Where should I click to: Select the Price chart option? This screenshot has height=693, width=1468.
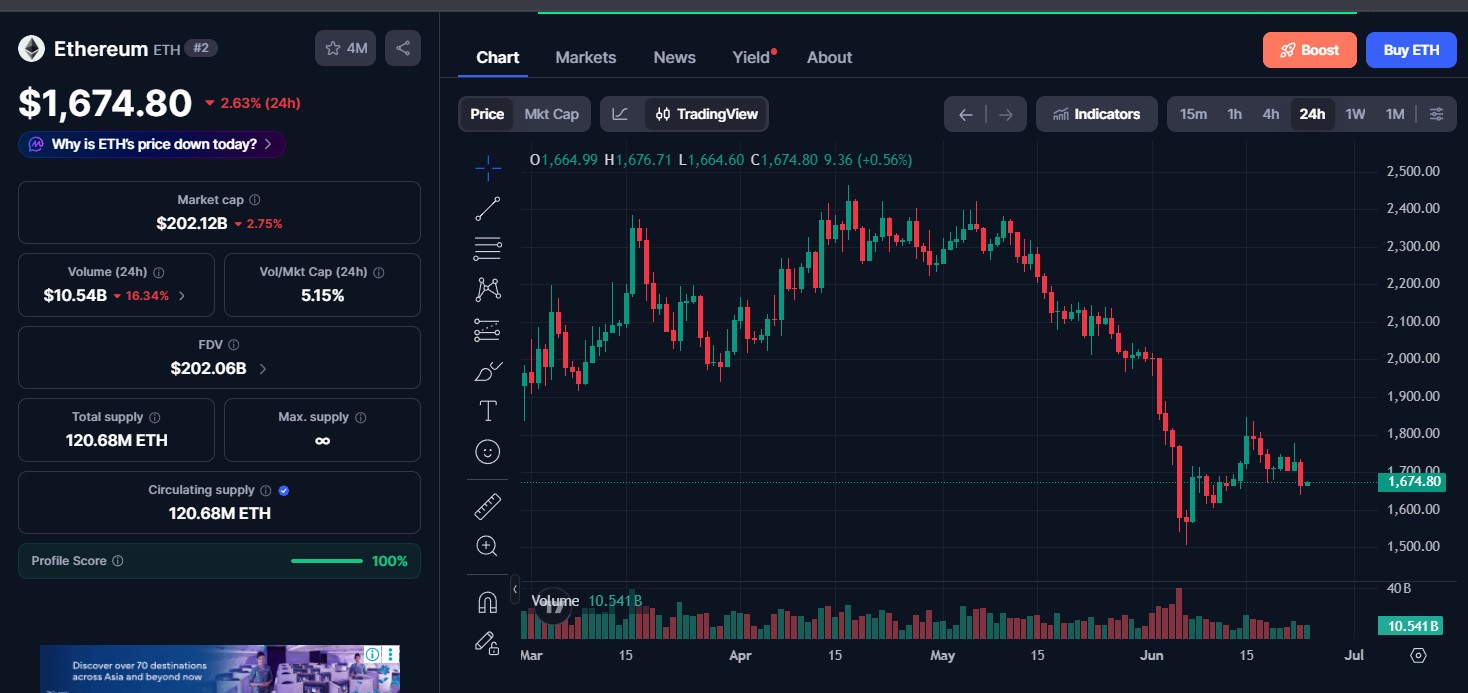point(487,114)
